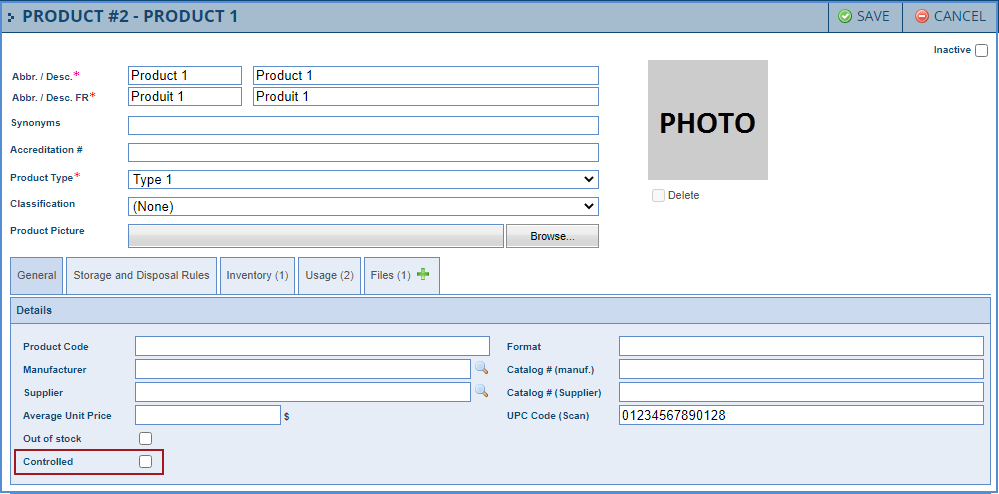
Task: Tick the Controlled checkbox
Action: pyautogui.click(x=146, y=462)
